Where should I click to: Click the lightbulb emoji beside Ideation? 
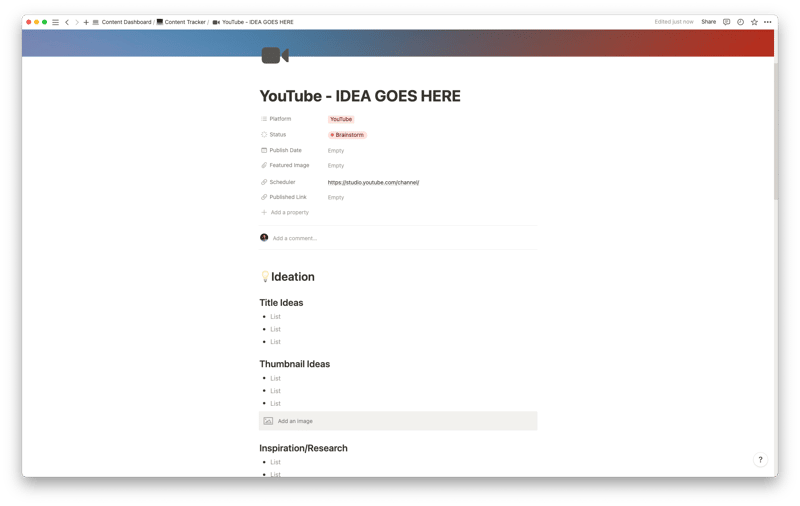[265, 276]
